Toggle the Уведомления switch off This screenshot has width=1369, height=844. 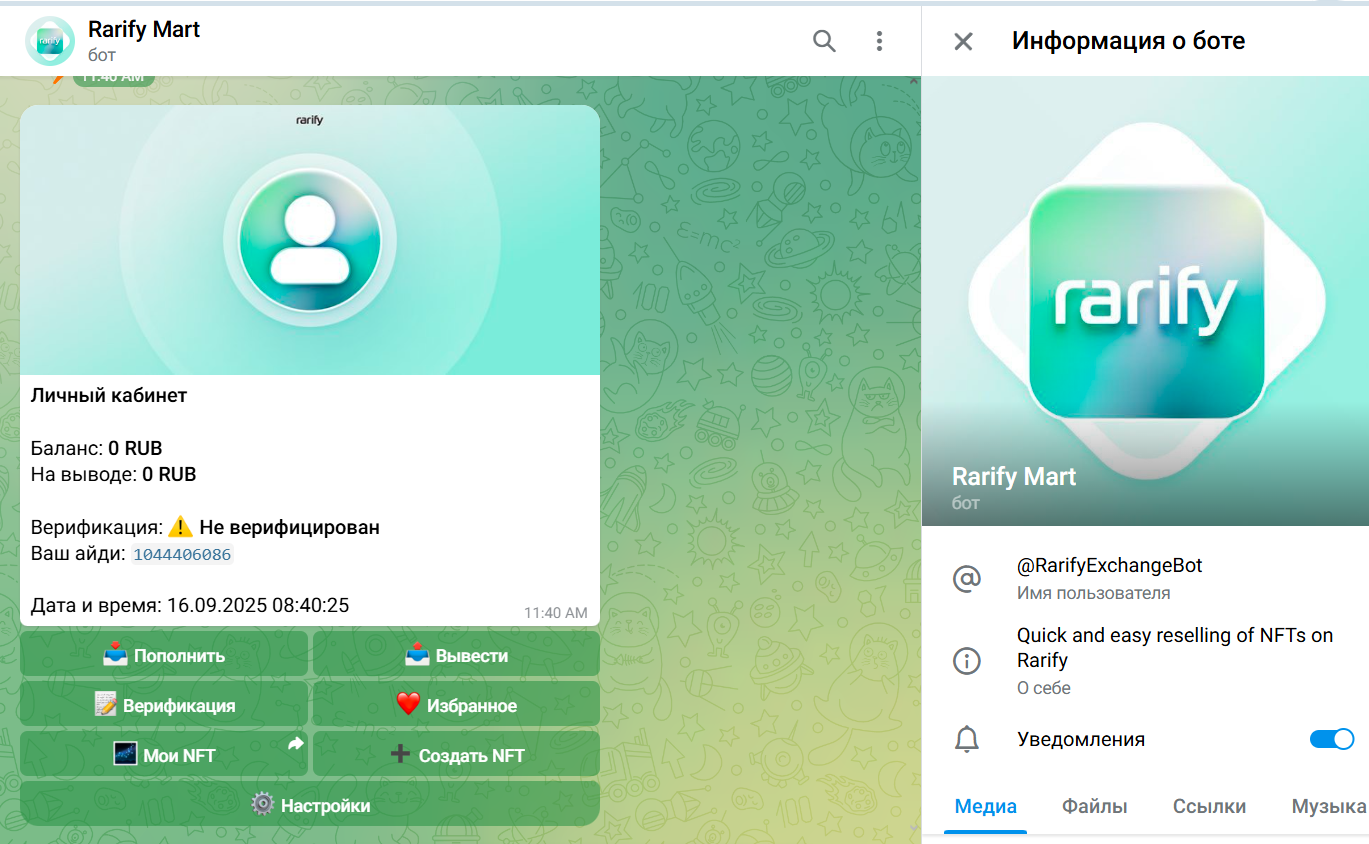[1330, 739]
